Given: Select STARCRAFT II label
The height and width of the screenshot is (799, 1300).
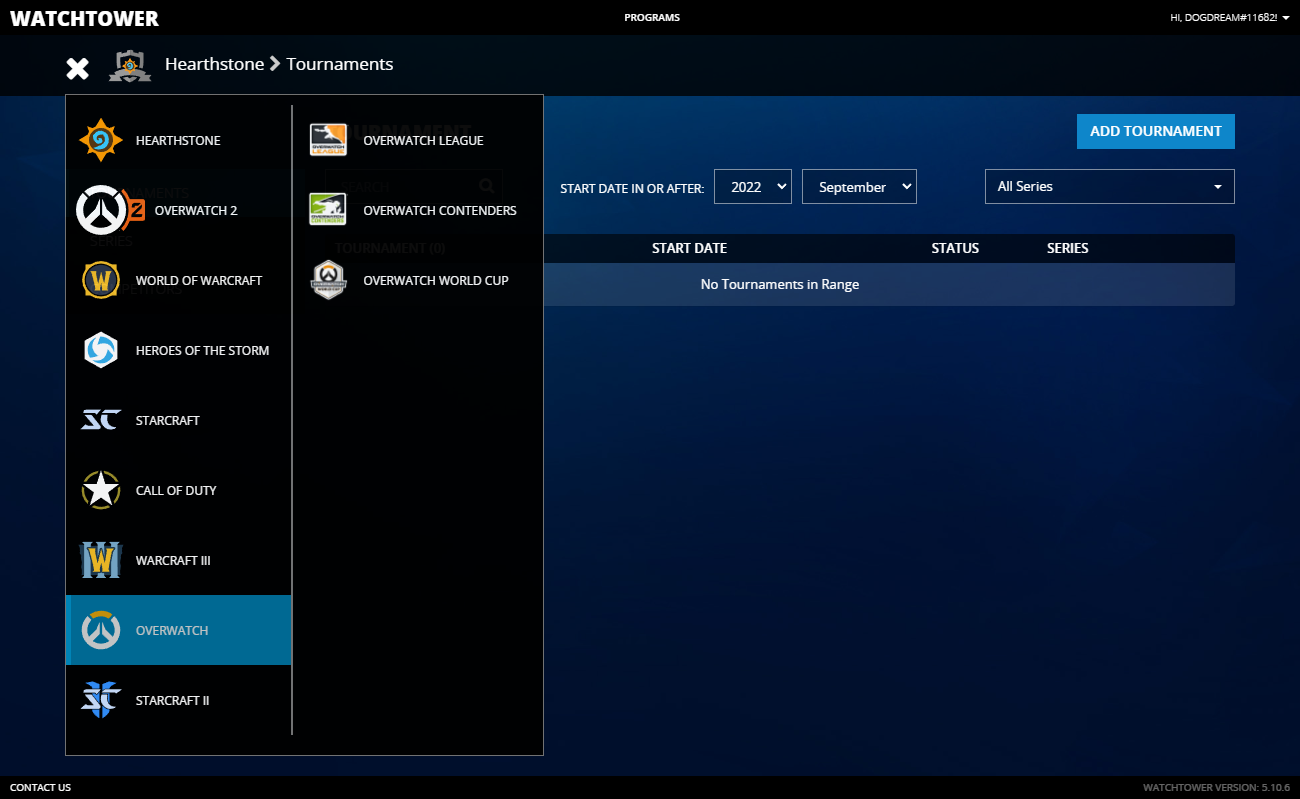Looking at the screenshot, I should coord(173,701).
